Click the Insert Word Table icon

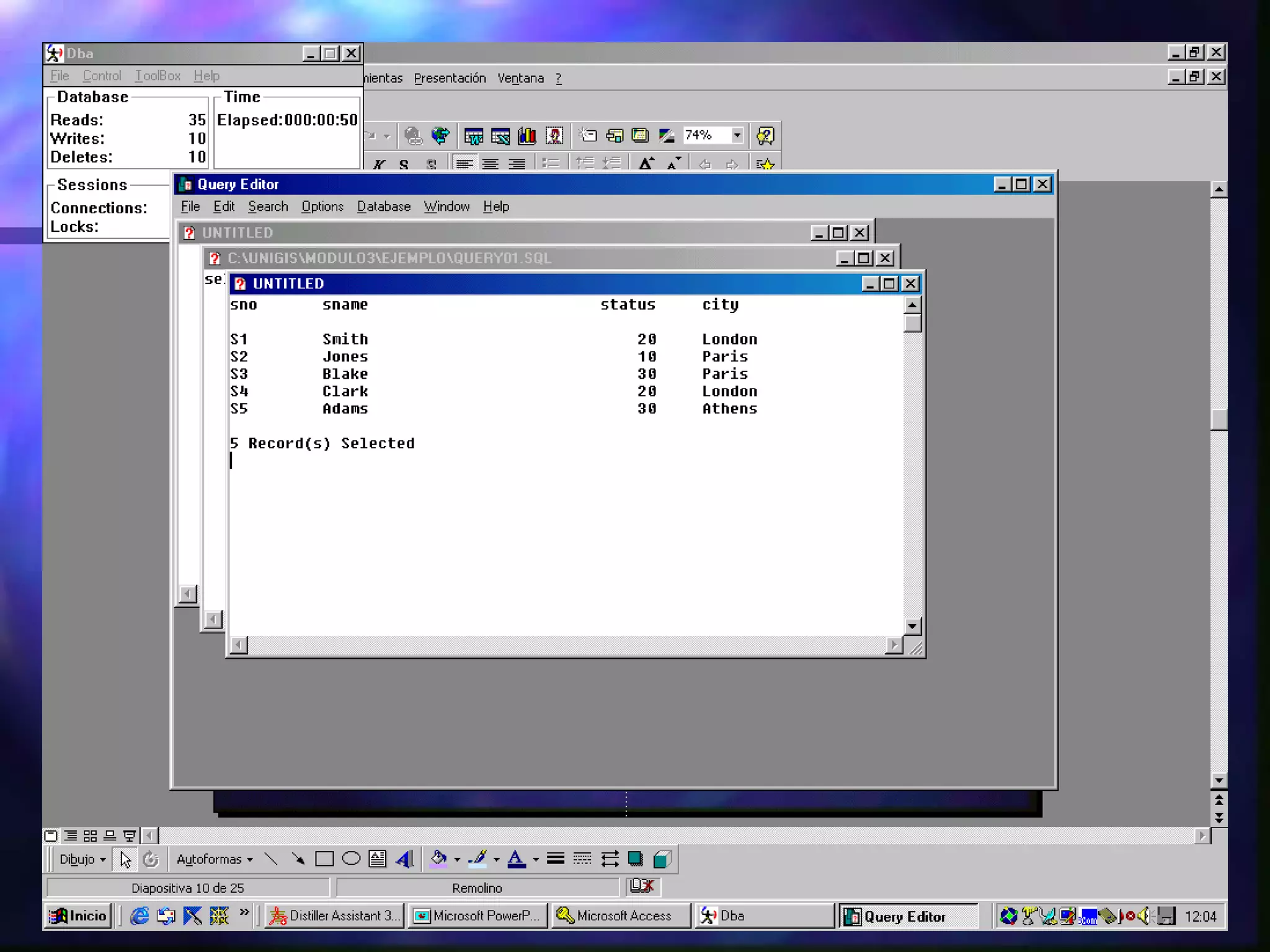(x=474, y=136)
